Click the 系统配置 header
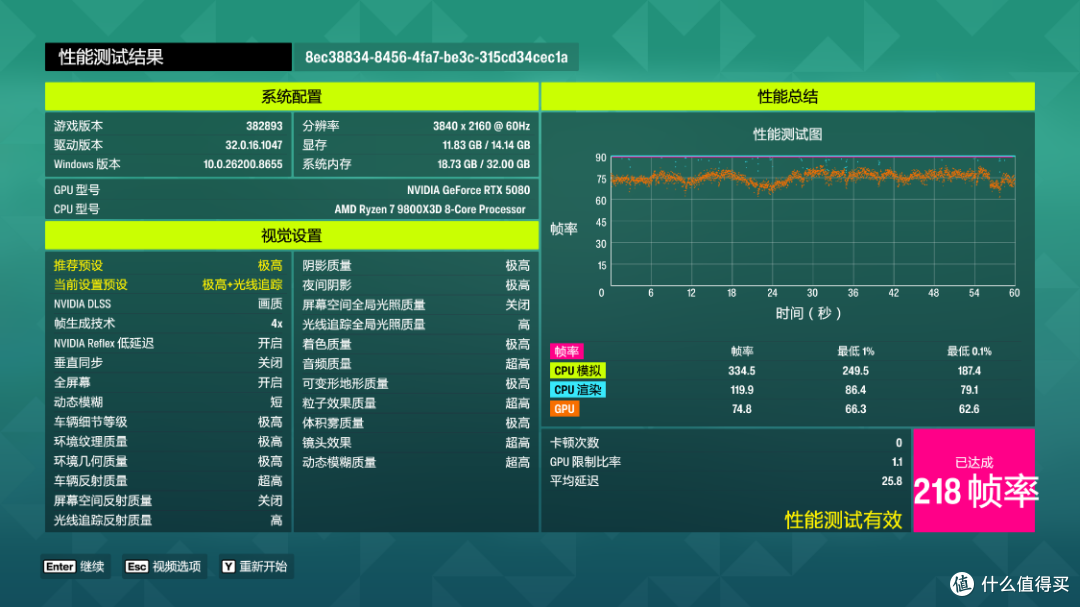The height and width of the screenshot is (607, 1080). coord(291,96)
